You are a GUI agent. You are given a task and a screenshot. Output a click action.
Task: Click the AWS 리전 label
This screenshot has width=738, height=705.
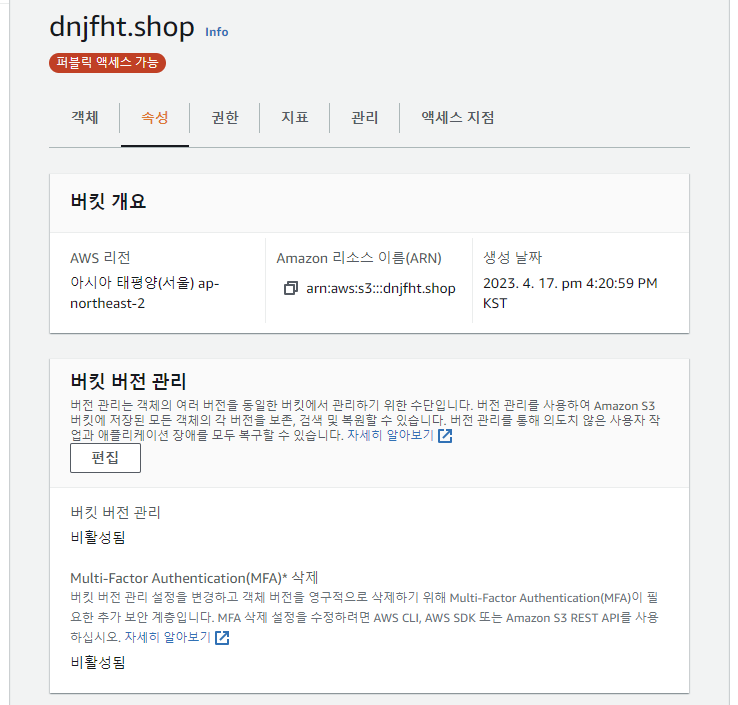100,258
